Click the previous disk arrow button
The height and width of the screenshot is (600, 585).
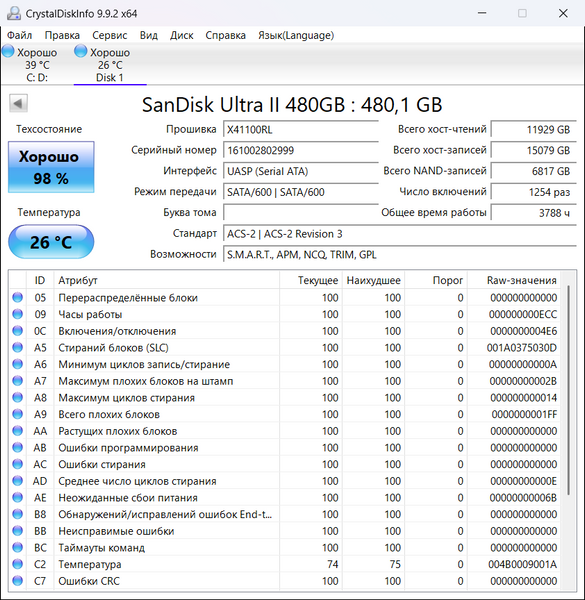[18, 103]
